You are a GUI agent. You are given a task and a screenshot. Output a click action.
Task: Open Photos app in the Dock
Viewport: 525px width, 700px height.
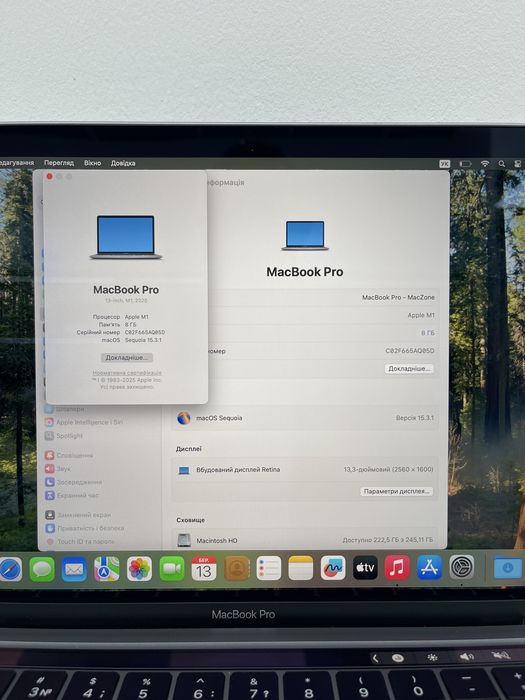click(x=139, y=569)
